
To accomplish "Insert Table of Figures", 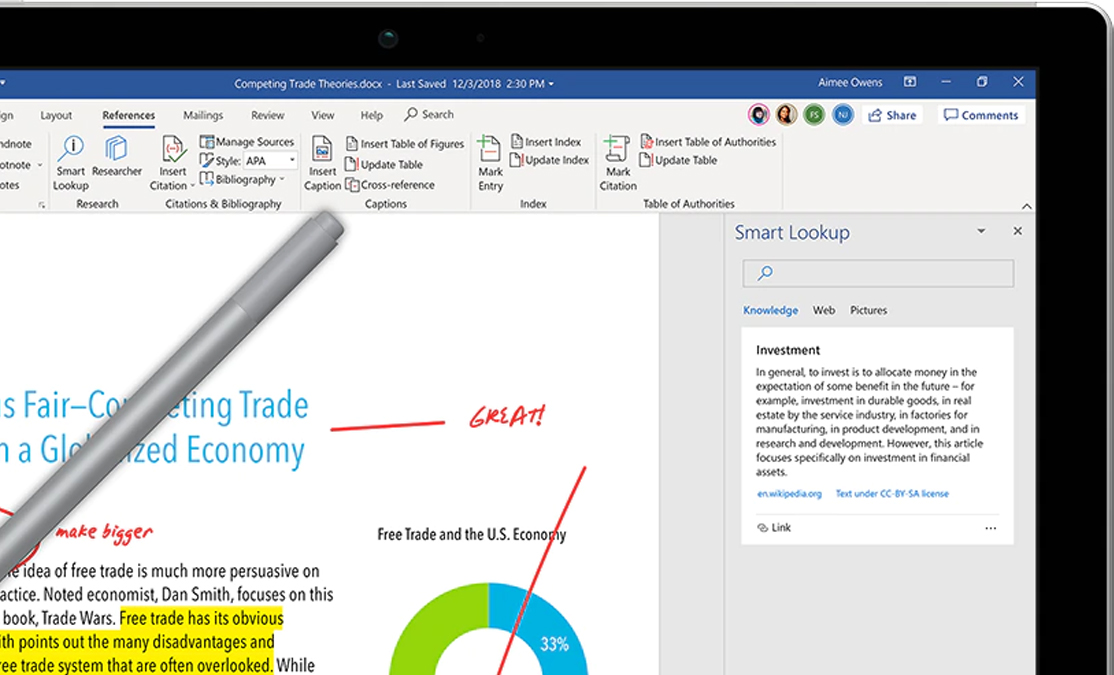I will pos(404,144).
